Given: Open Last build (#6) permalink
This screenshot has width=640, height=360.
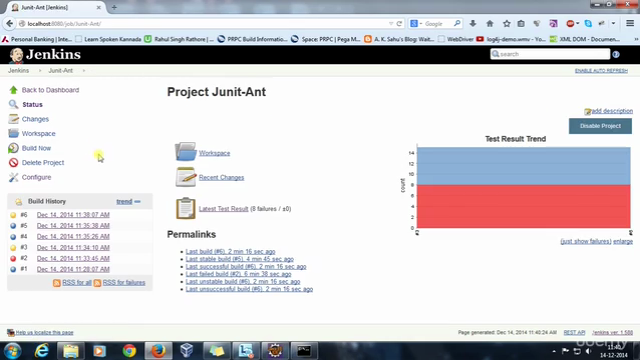Looking at the screenshot, I should tap(230, 251).
